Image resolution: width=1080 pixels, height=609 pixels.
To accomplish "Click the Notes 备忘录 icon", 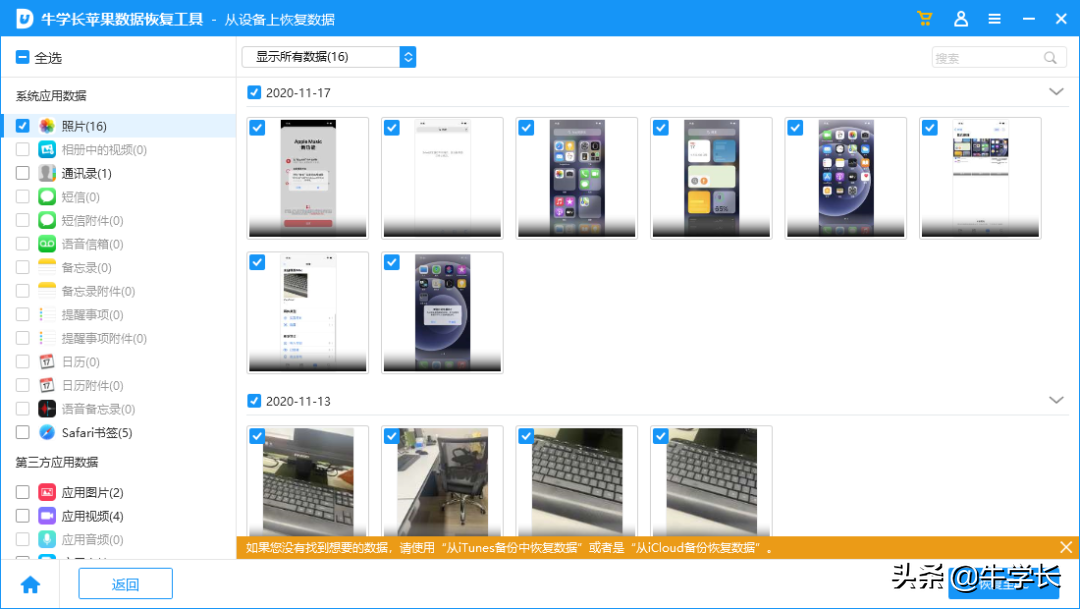I will [x=47, y=267].
